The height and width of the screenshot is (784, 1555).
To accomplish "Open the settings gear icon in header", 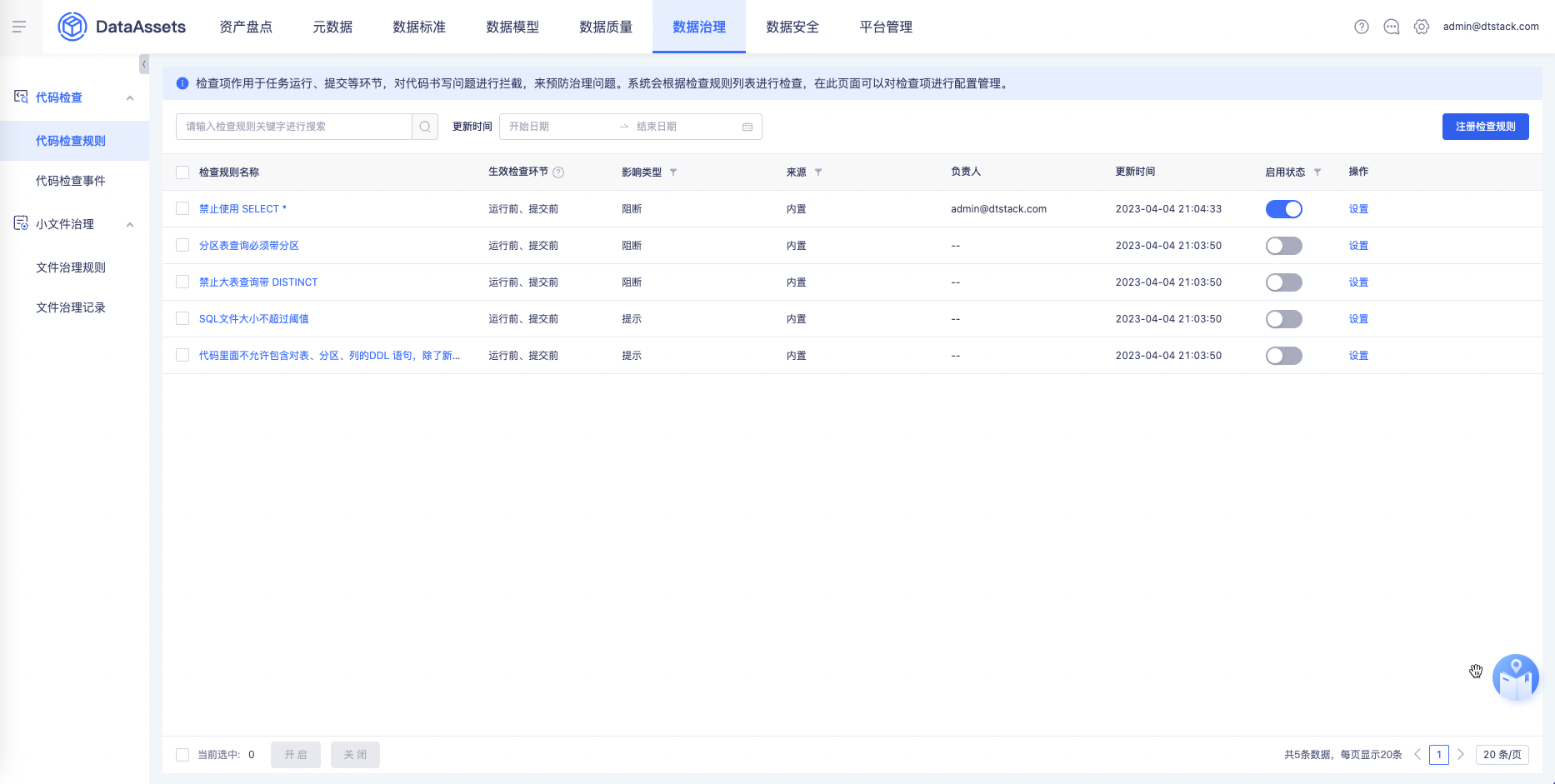I will pyautogui.click(x=1422, y=27).
